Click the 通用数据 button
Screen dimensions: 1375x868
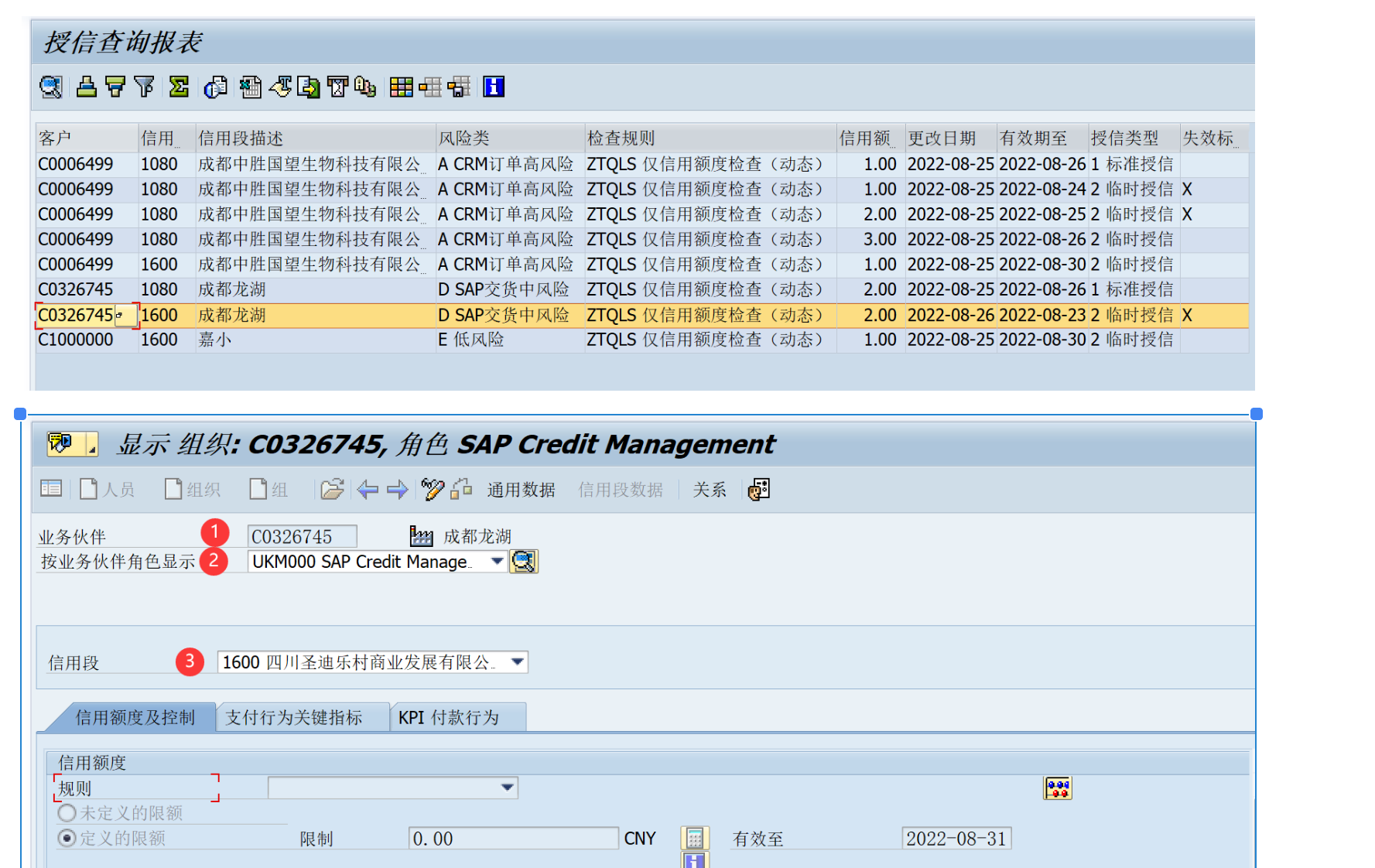(521, 490)
